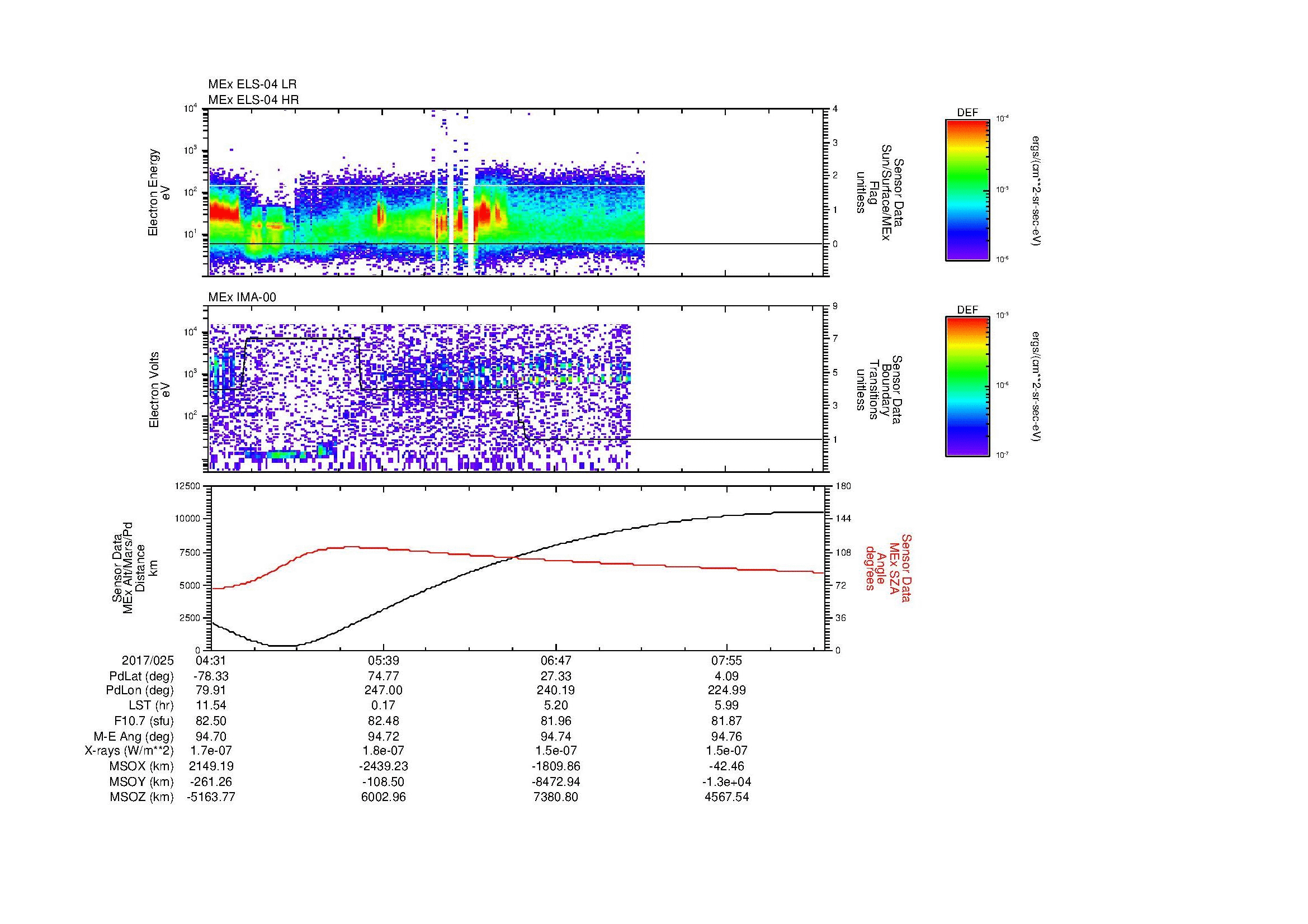The image size is (1308, 924).
Task: Click F10.7 value 81.87
Action: (x=727, y=721)
